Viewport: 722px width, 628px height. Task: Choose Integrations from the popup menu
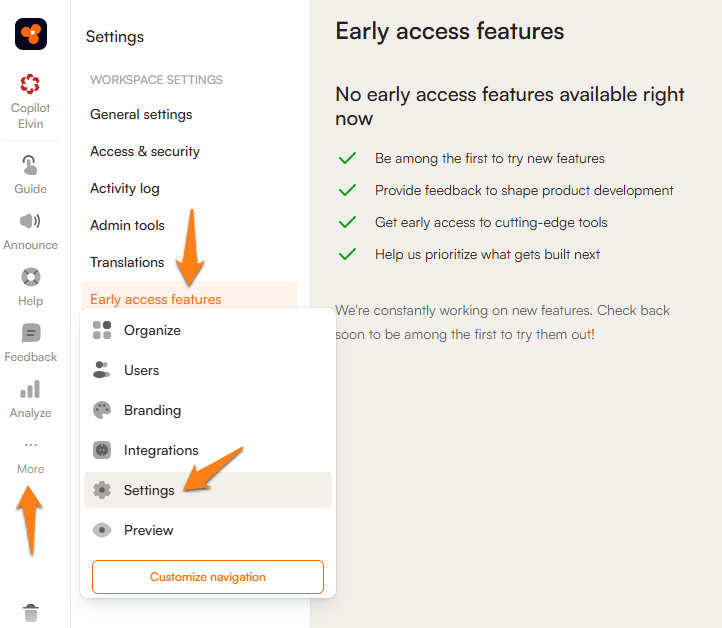(x=161, y=450)
